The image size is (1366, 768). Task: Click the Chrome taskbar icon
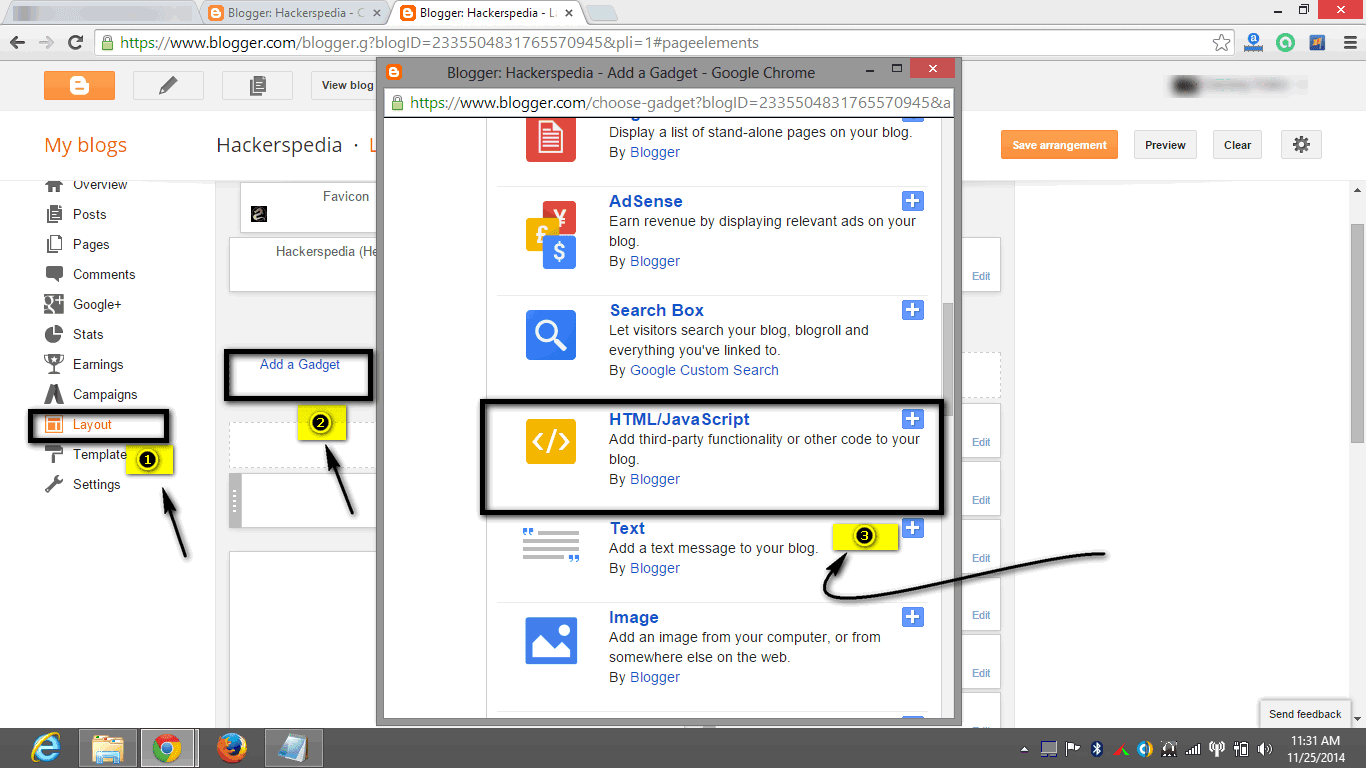pyautogui.click(x=167, y=748)
